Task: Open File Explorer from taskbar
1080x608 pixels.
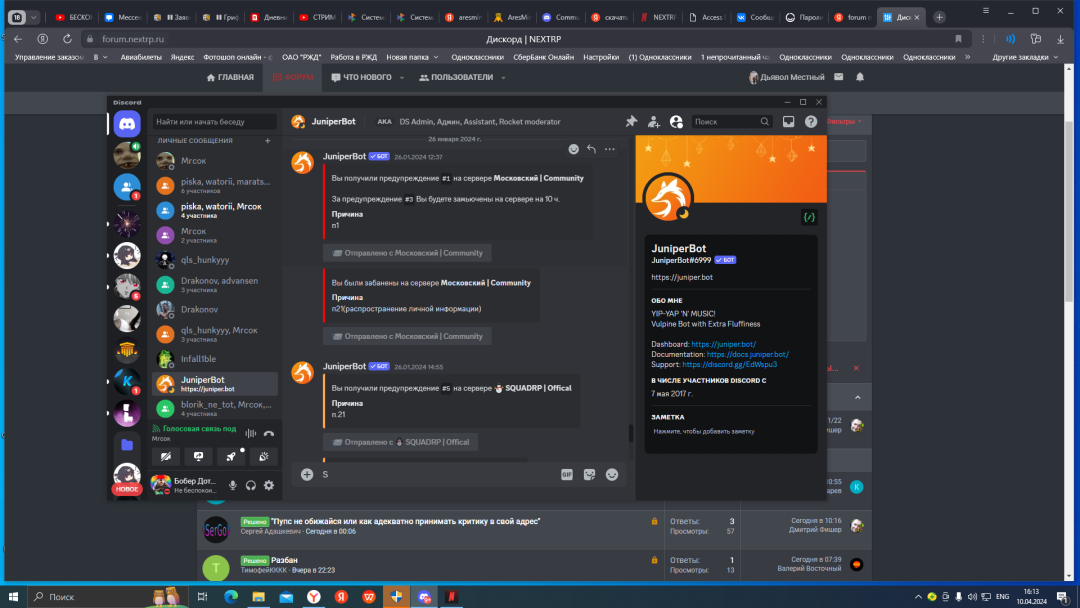Action: click(x=258, y=597)
